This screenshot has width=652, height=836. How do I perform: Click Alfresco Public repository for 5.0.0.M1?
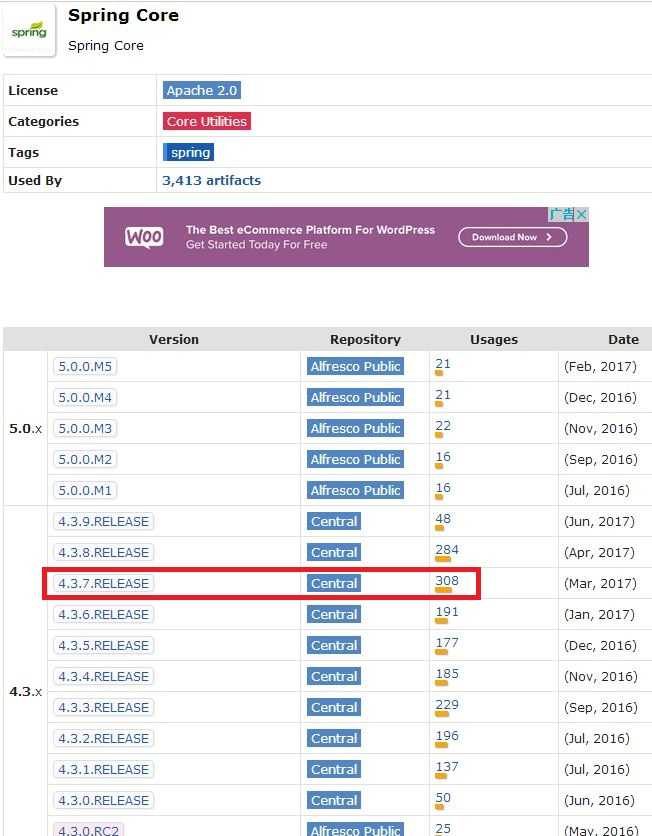[x=355, y=490]
